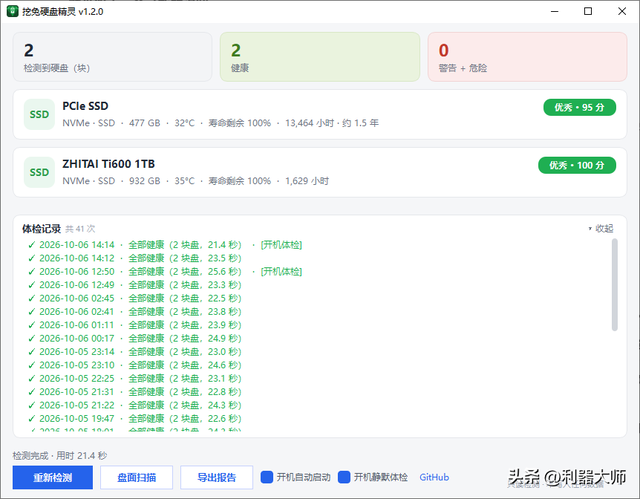Viewport: 640px width, 499px height.
Task: Click the 优秀 · 100 分 score badge
Action: point(577,166)
